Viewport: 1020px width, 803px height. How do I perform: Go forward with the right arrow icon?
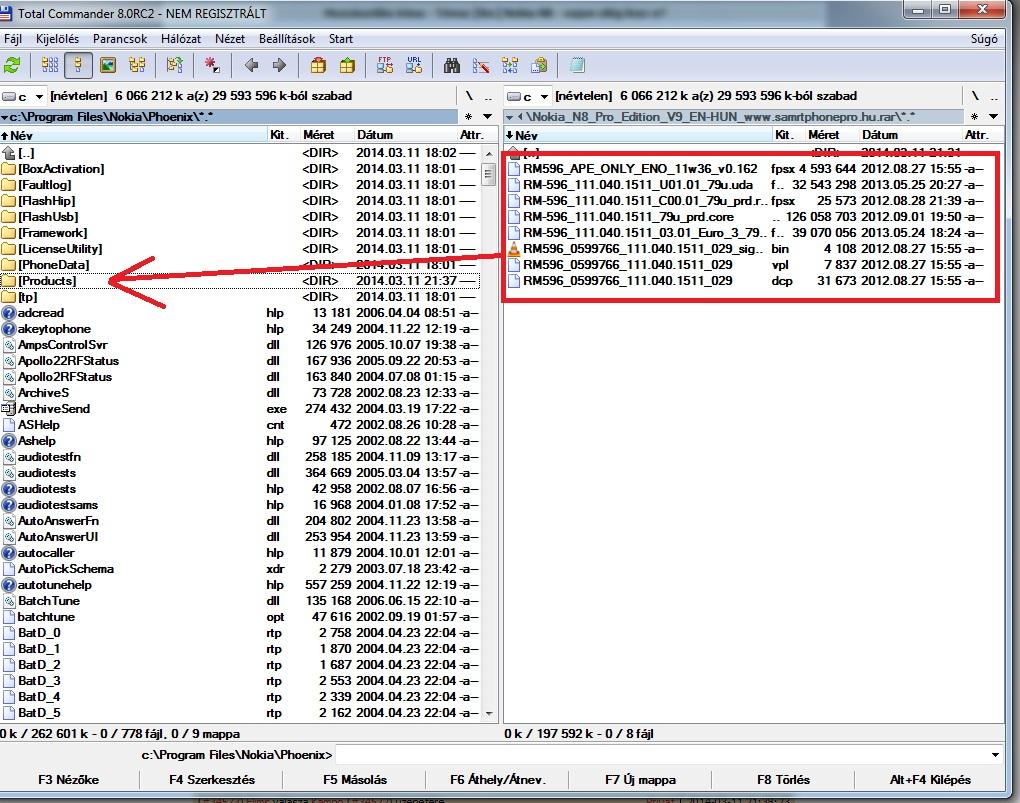coord(279,65)
